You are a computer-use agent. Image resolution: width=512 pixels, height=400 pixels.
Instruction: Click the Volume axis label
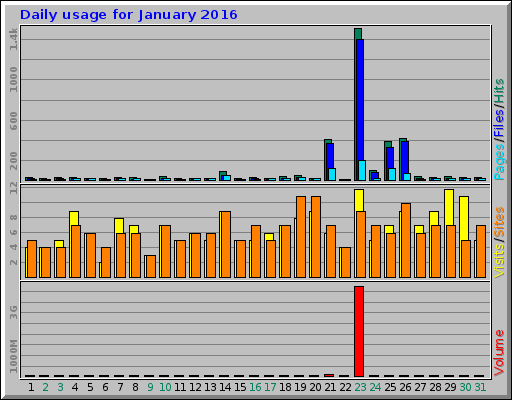(x=499, y=353)
